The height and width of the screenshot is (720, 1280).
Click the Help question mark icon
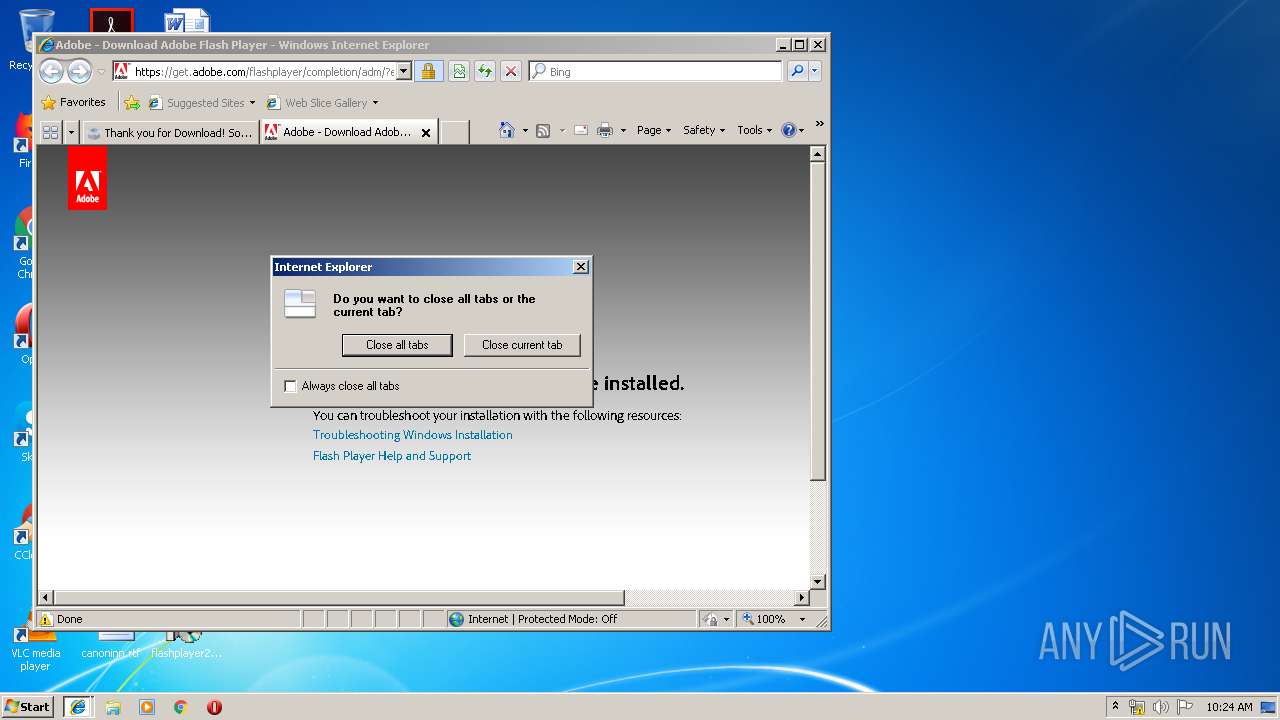click(788, 130)
